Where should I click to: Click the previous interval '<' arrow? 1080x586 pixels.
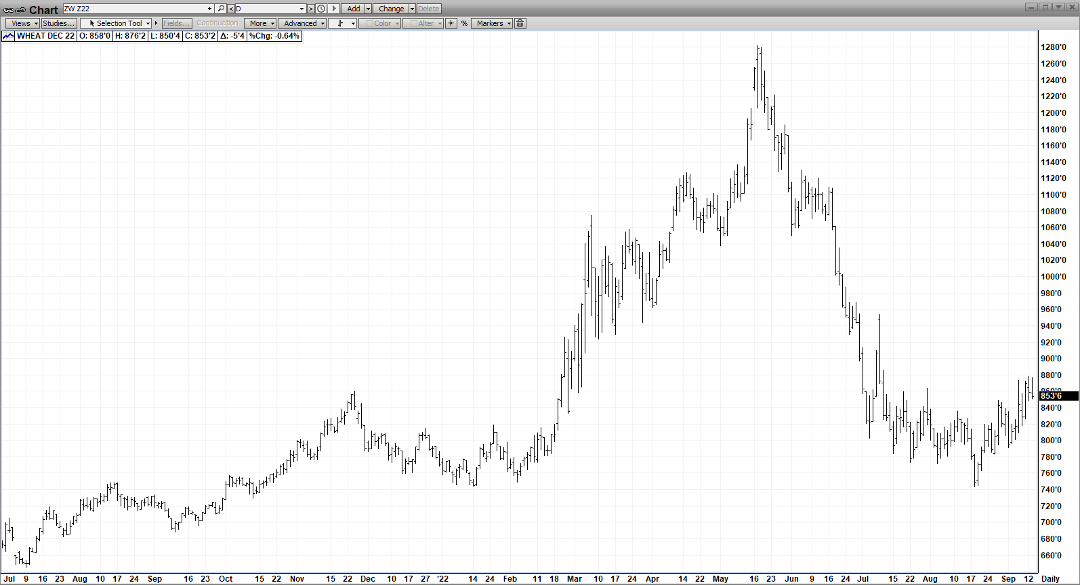231,8
